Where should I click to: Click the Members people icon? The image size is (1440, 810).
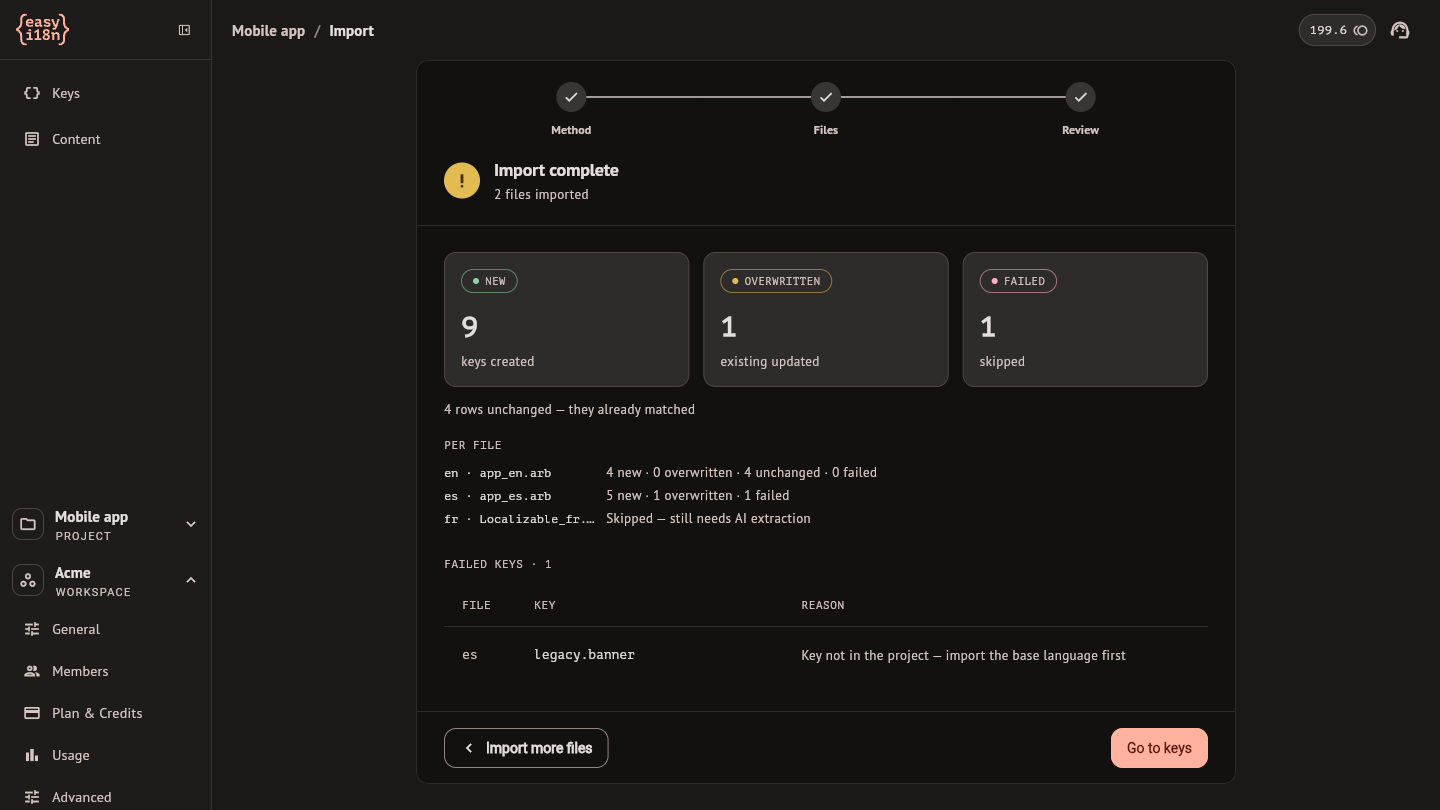[x=32, y=671]
